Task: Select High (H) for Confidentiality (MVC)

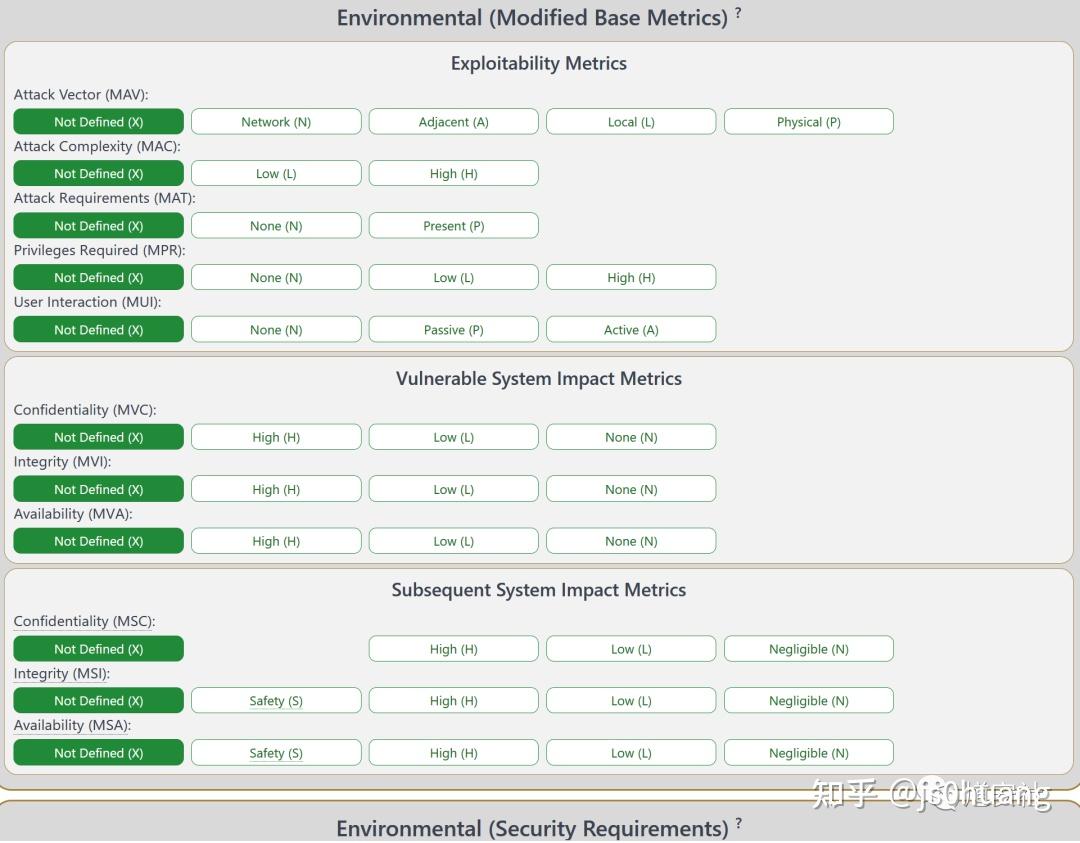Action: [x=276, y=437]
